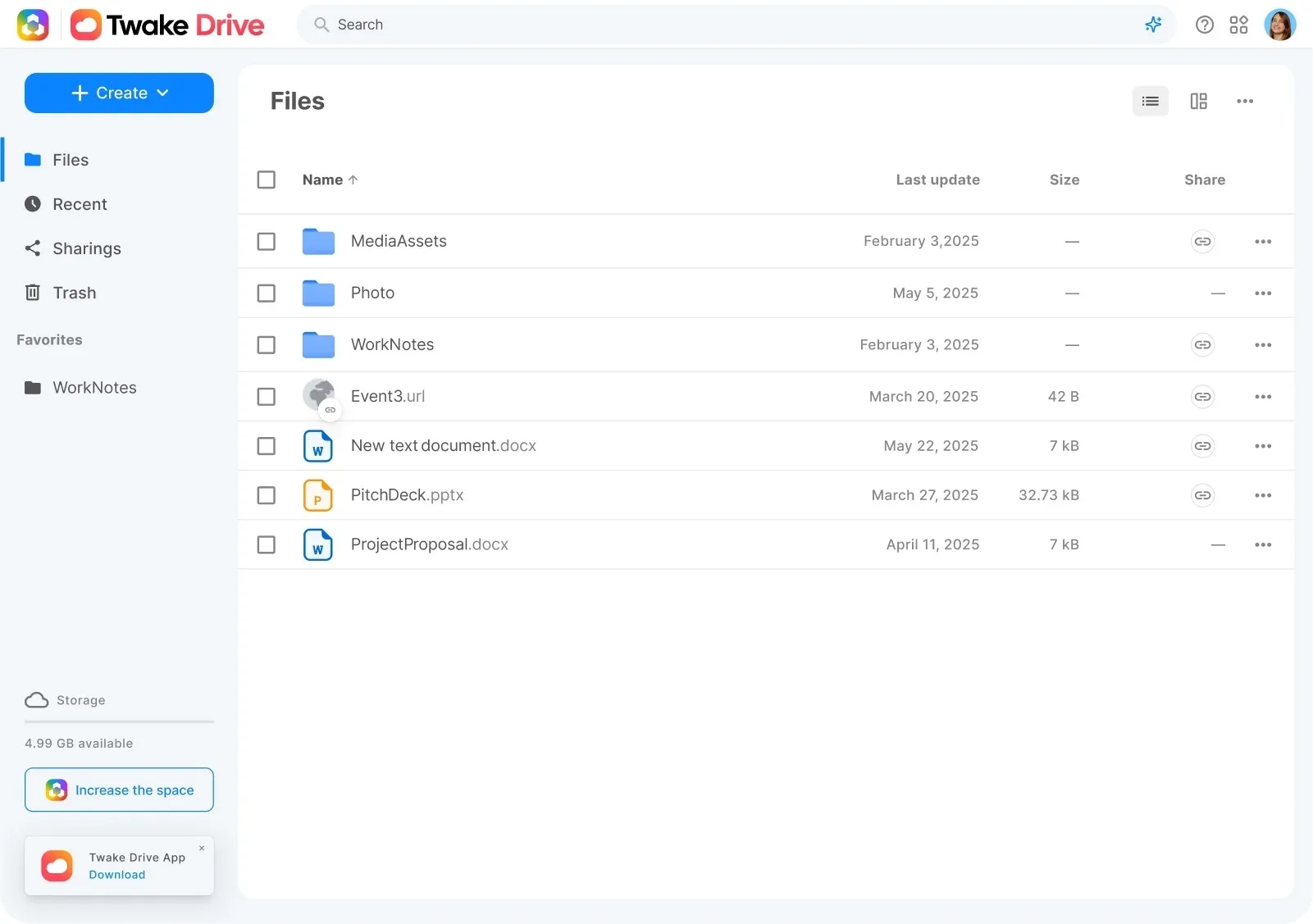Open the Twake Drive home logo
1313x924 pixels.
click(166, 25)
